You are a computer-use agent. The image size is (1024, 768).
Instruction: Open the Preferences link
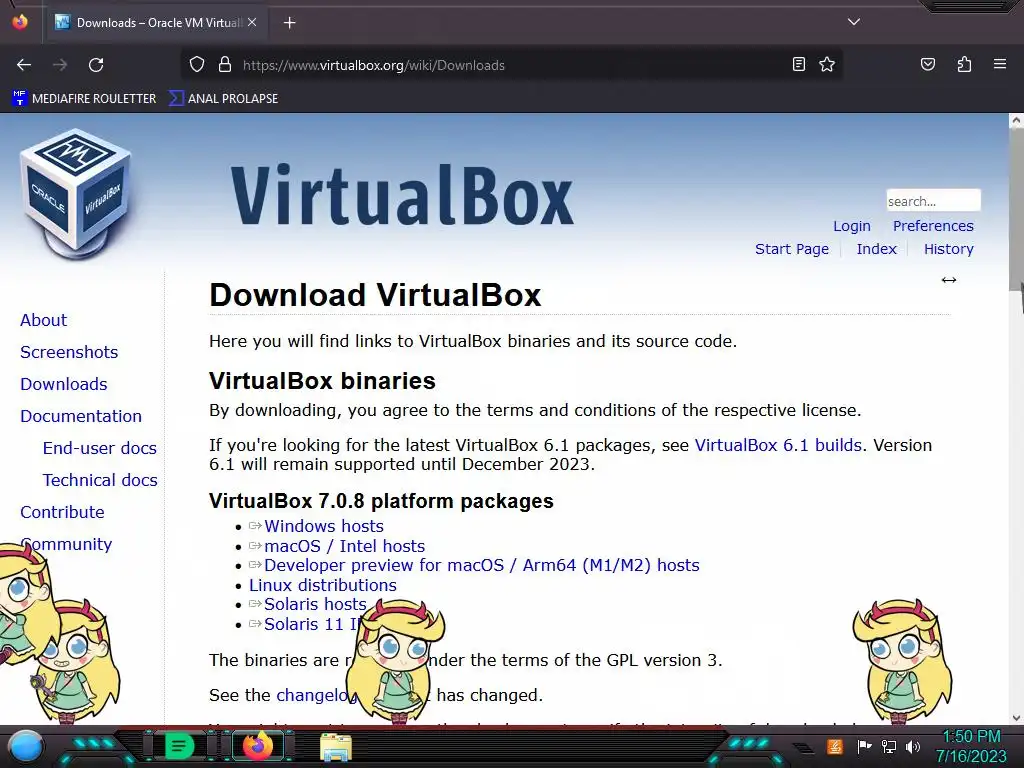coord(933,226)
